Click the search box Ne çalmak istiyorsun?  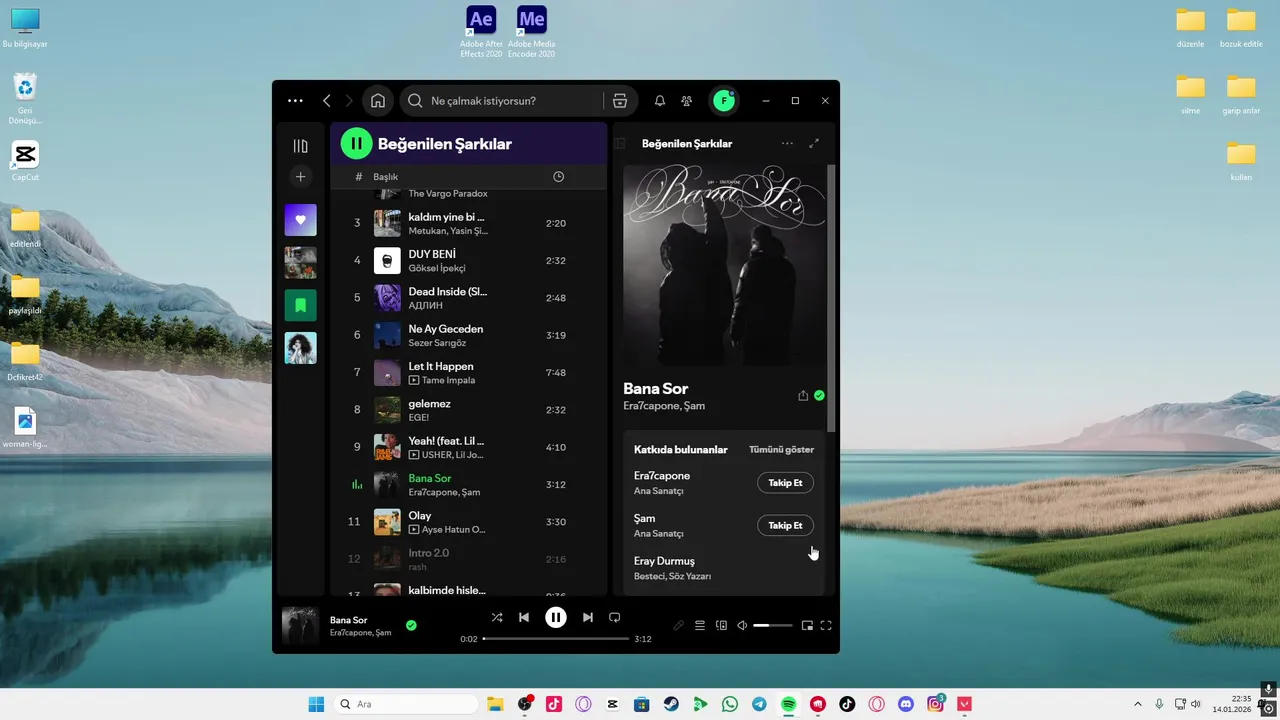(x=502, y=101)
